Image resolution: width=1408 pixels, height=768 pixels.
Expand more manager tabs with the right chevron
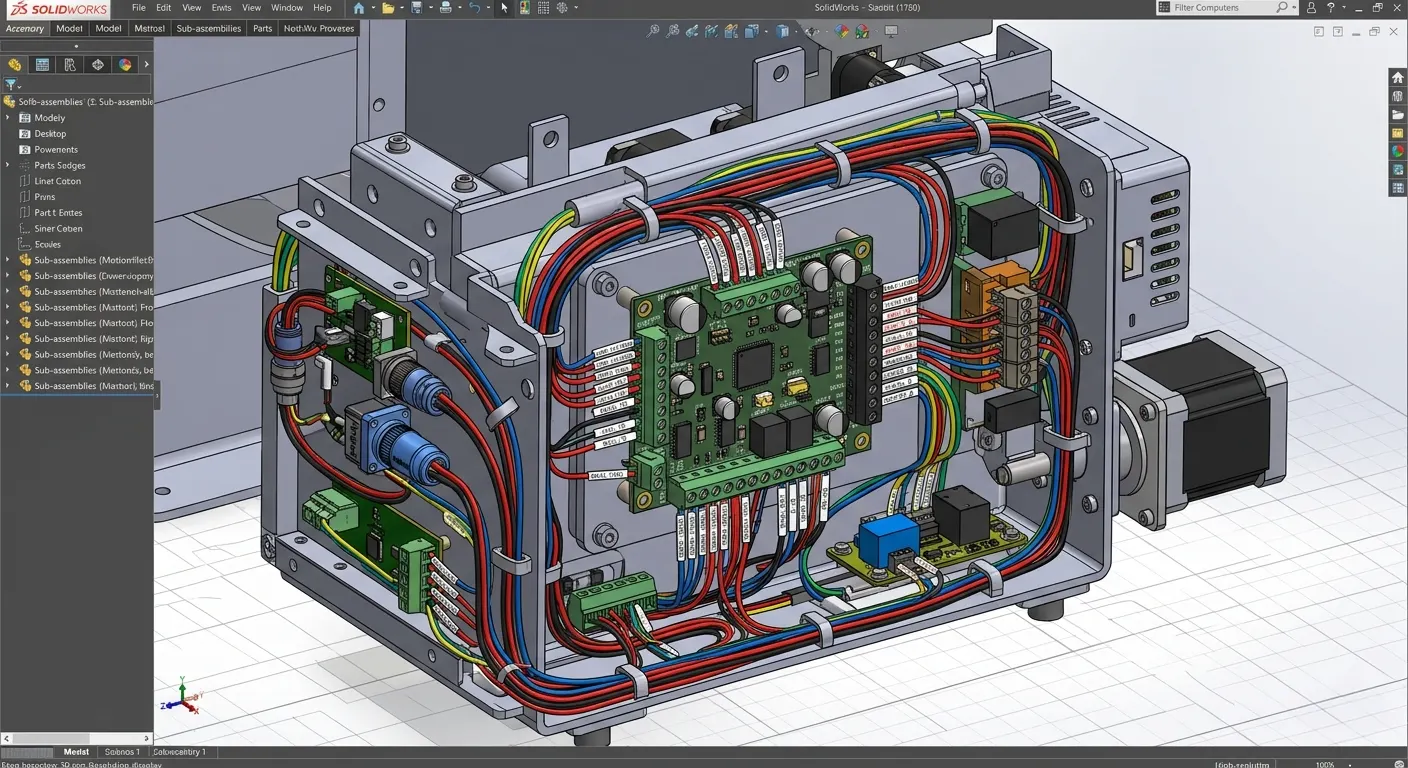coord(146,64)
